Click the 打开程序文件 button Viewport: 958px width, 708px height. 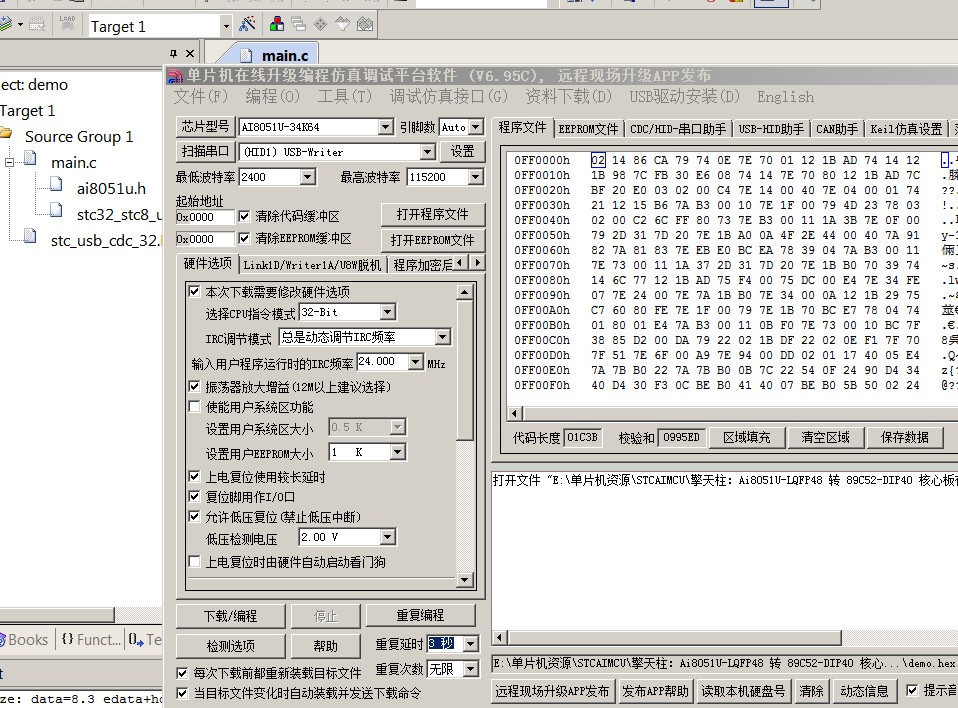point(432,214)
